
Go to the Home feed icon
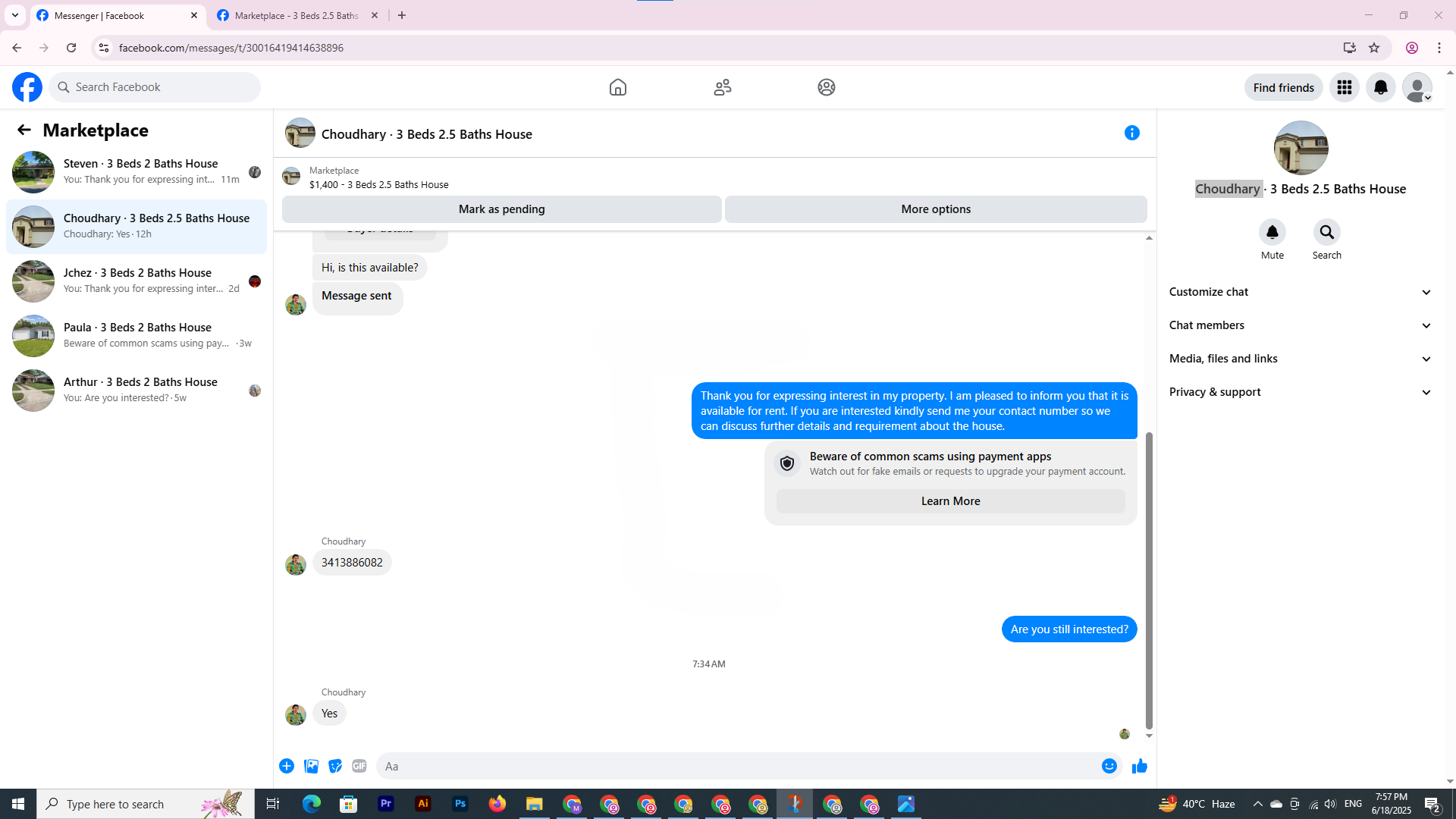[x=618, y=87]
